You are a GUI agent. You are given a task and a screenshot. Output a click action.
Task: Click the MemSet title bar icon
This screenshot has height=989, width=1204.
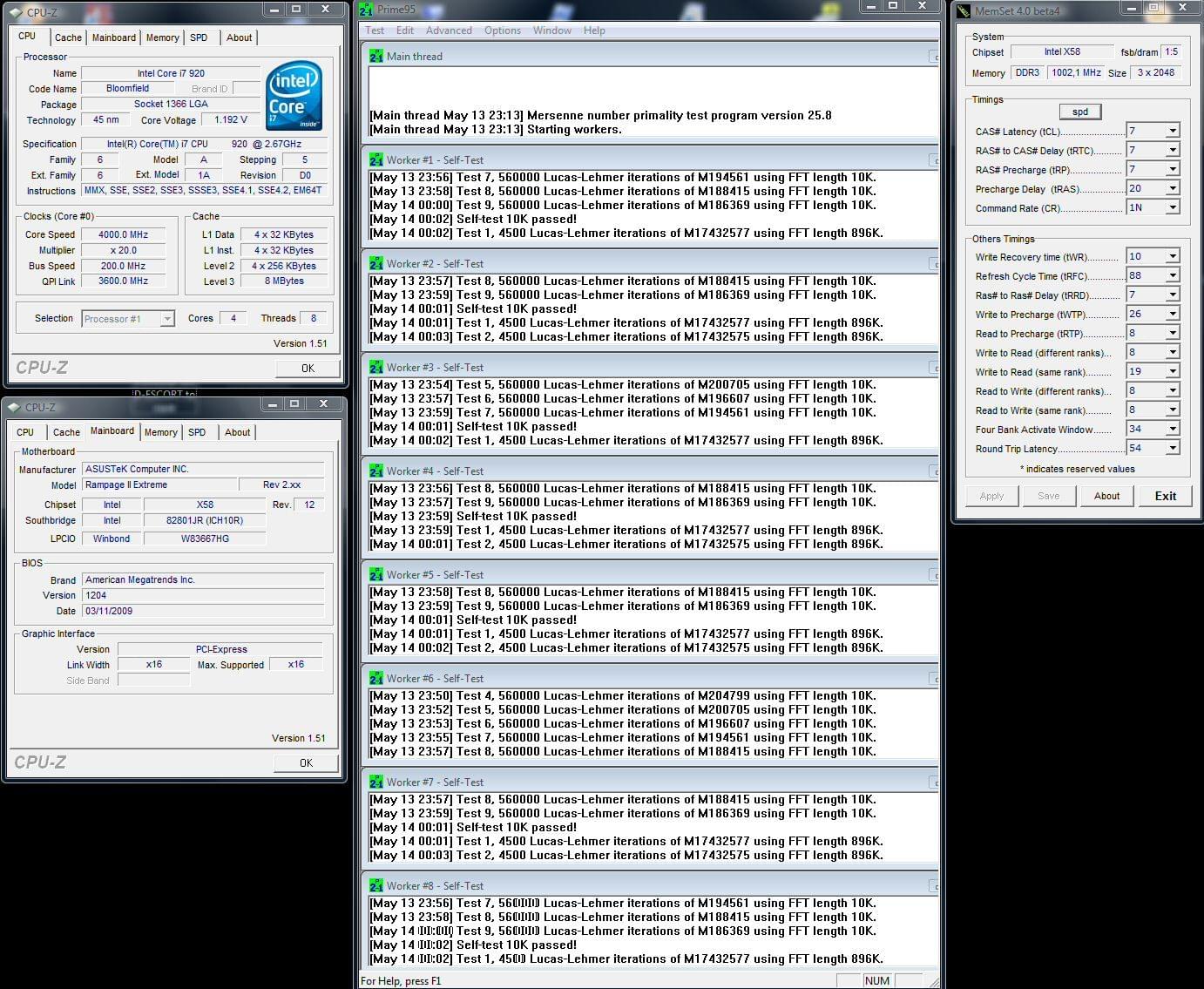point(964,11)
